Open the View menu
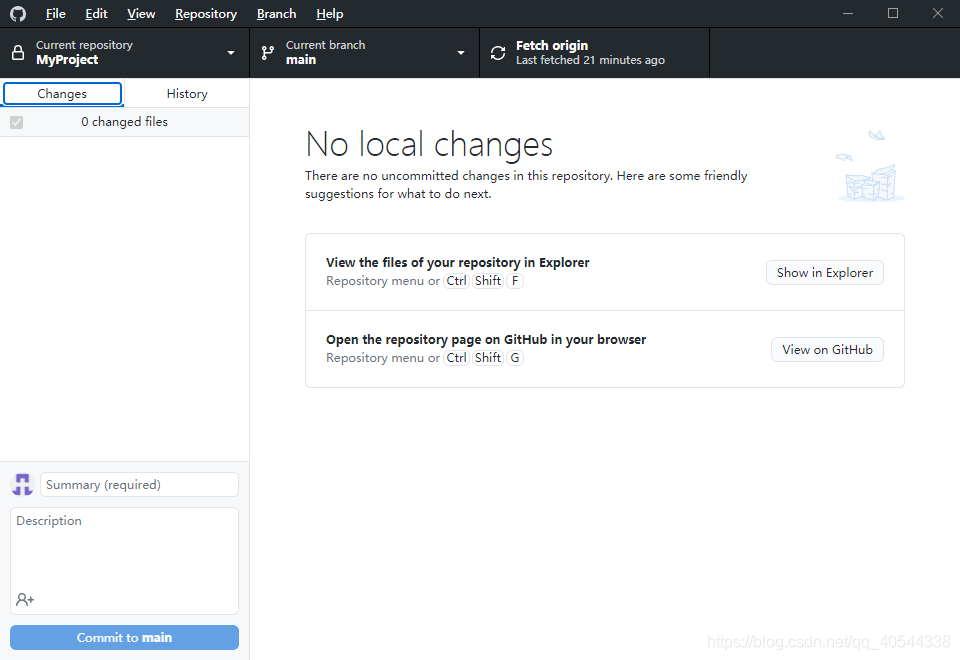960x660 pixels. (x=141, y=13)
